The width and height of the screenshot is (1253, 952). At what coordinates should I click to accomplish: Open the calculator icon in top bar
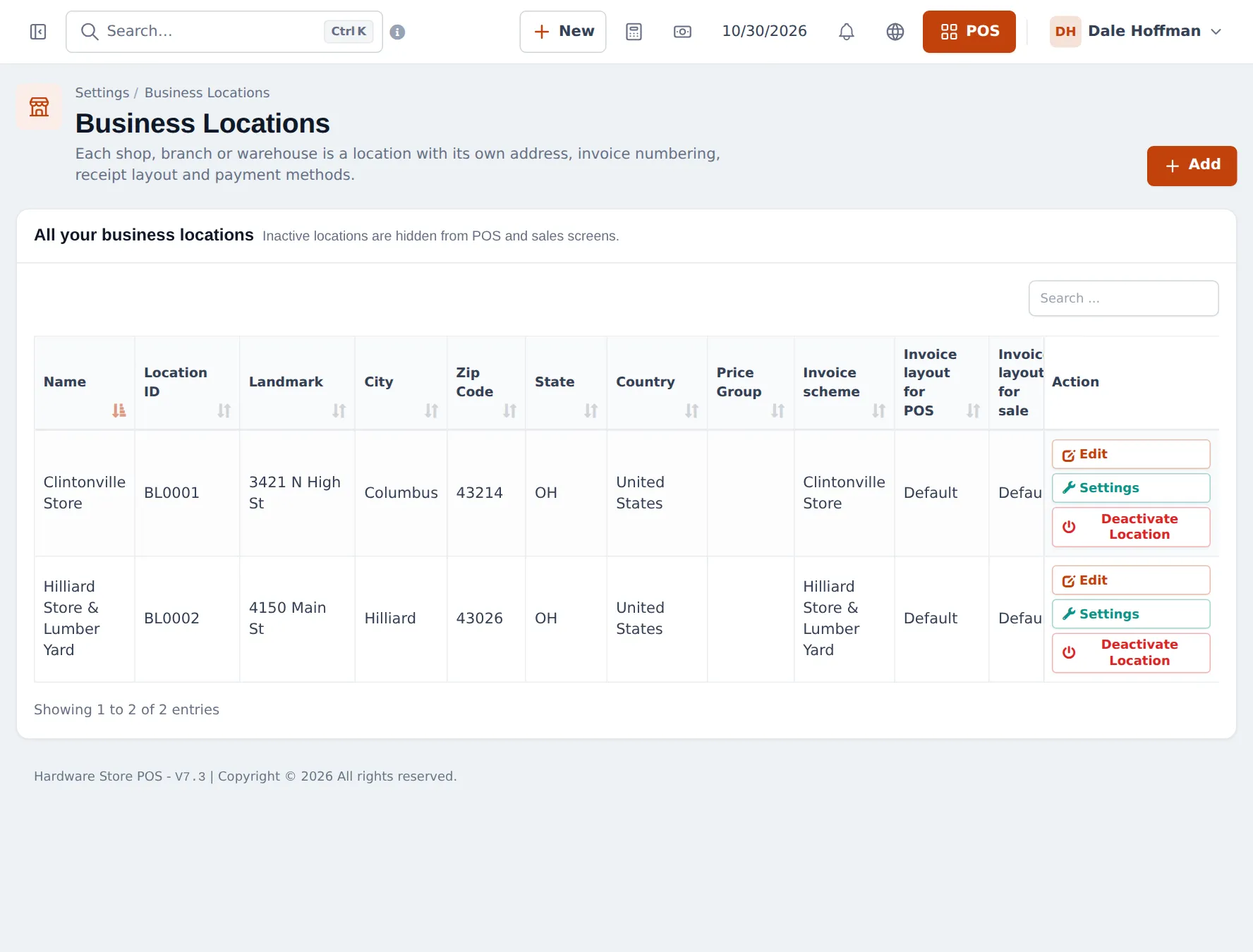(634, 32)
